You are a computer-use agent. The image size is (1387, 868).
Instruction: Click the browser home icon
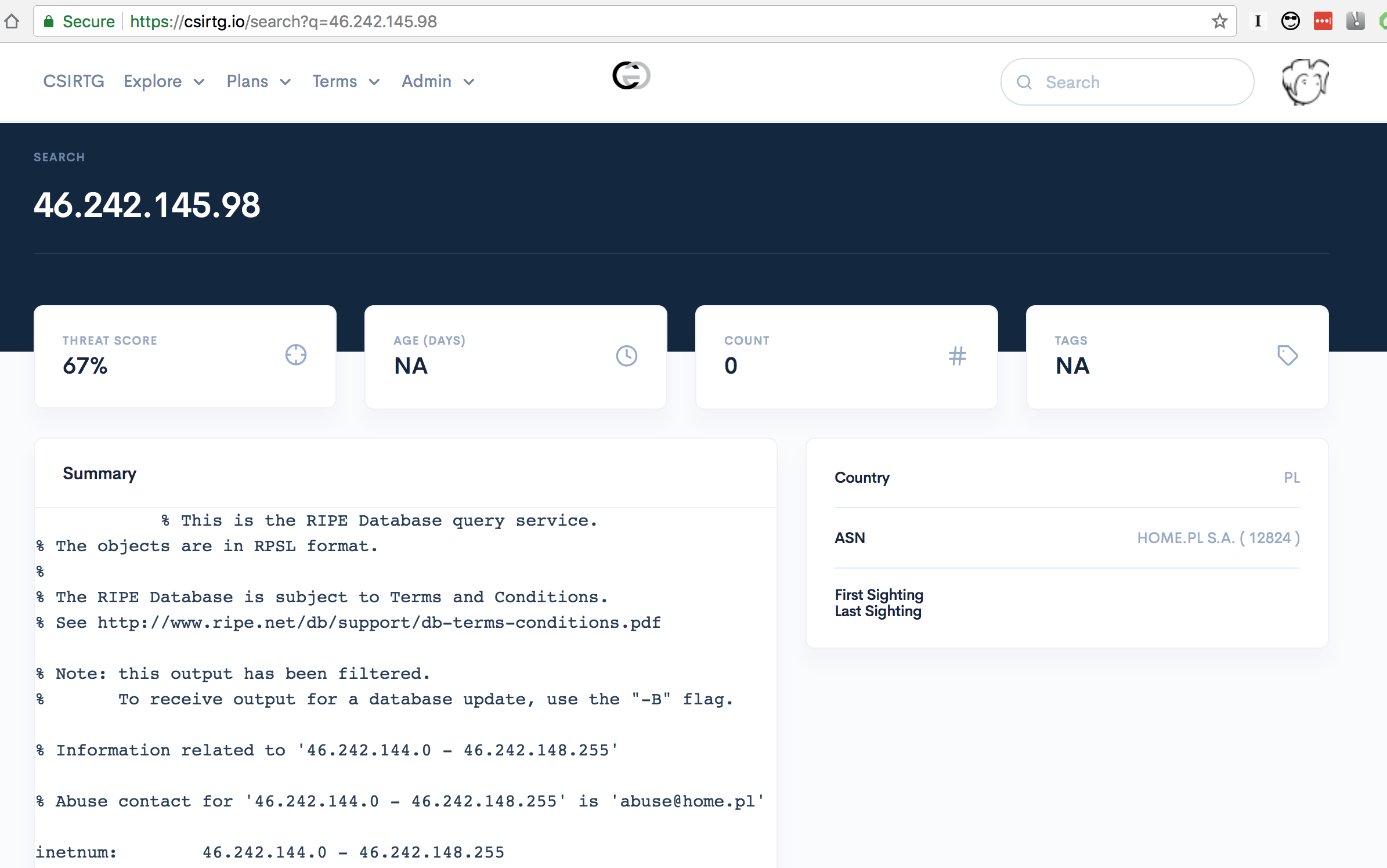point(12,21)
